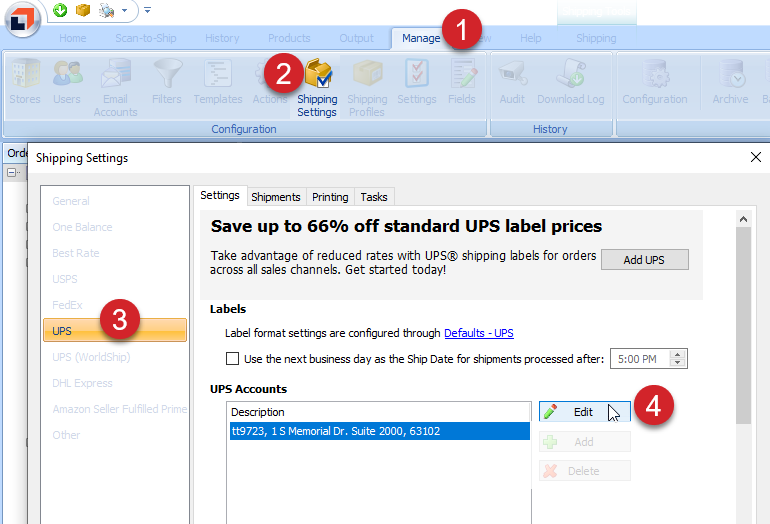Switch to the Shipping ribbon tab
770x524 pixels.
(596, 38)
